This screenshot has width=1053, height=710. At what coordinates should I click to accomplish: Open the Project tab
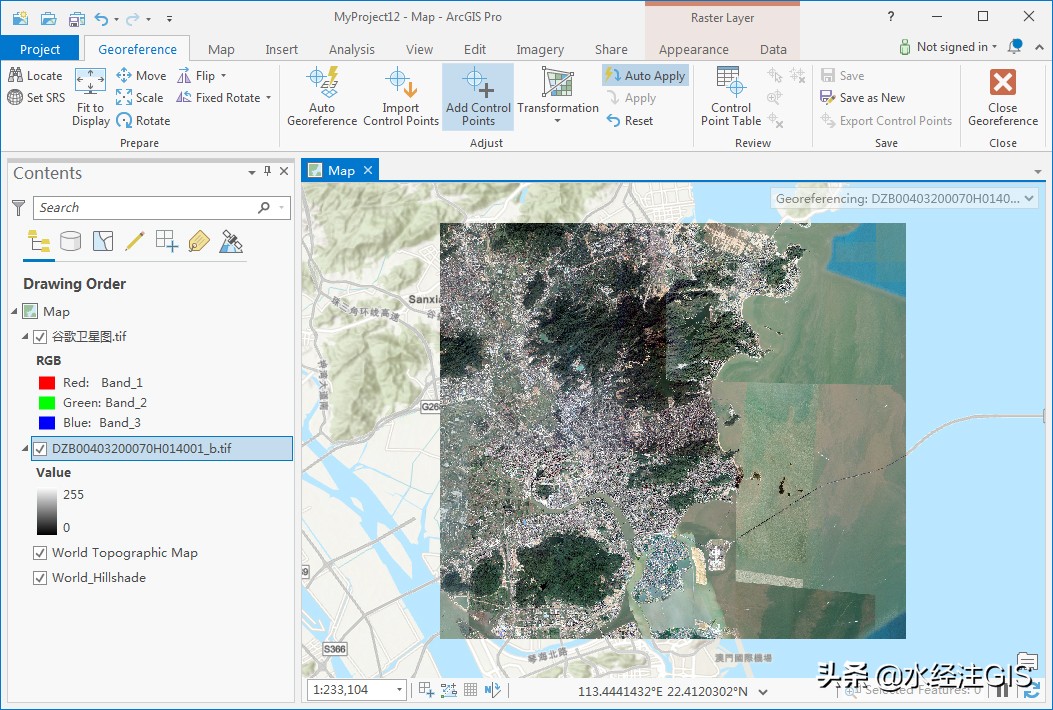(40, 49)
